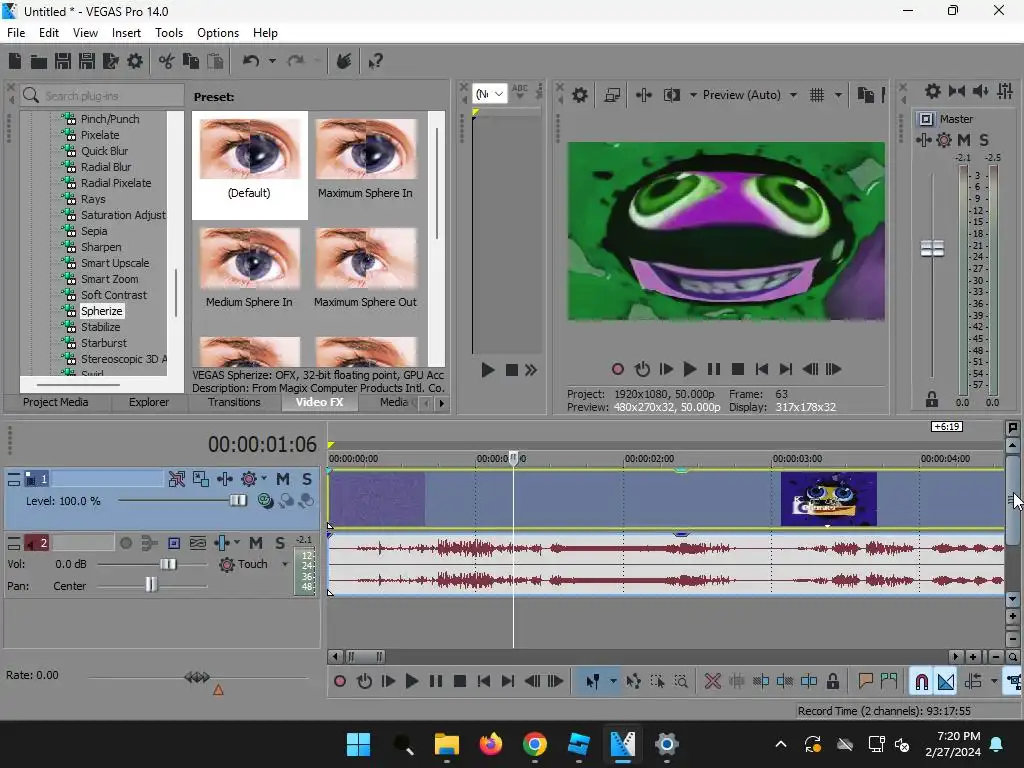Open project properties gear in main toolbar
The width and height of the screenshot is (1024, 768).
point(135,61)
